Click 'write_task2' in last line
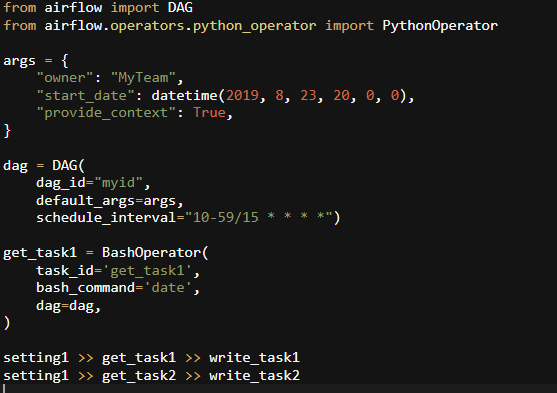Screen dimensions: 557x393 click(254, 376)
